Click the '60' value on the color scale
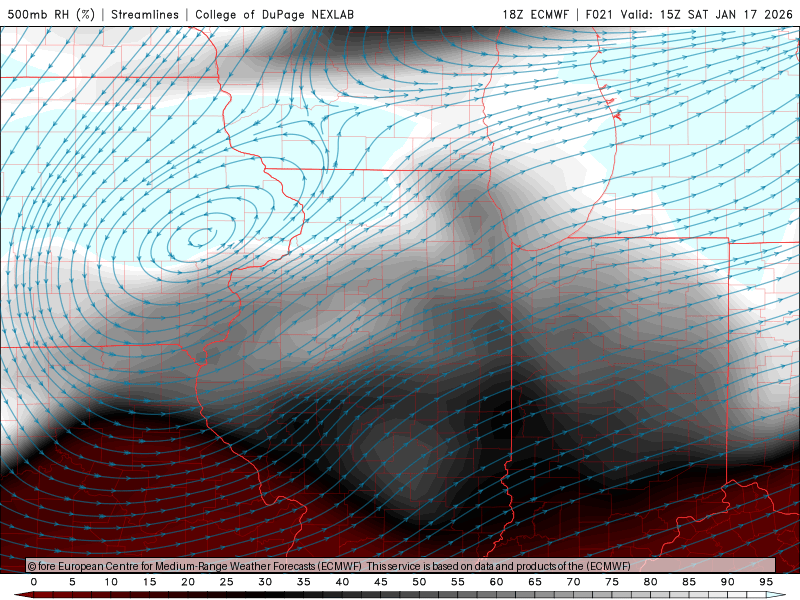Screen dimensions: 800x600 (496, 582)
